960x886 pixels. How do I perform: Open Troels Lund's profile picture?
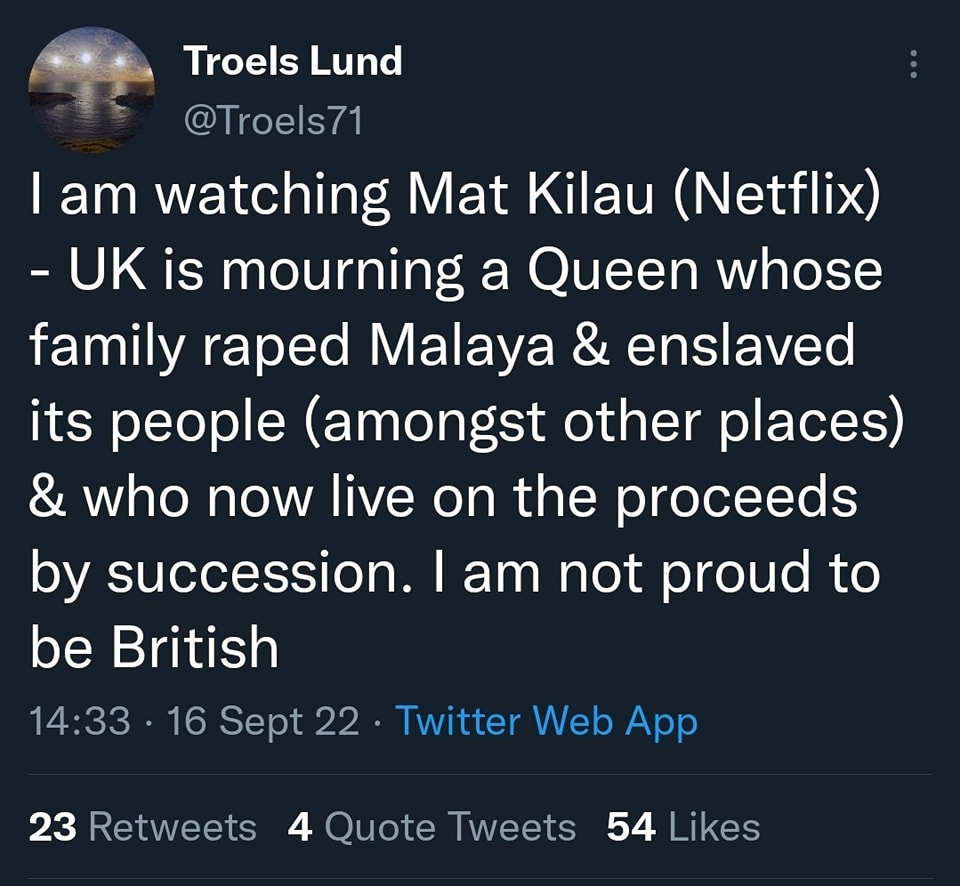[x=91, y=89]
